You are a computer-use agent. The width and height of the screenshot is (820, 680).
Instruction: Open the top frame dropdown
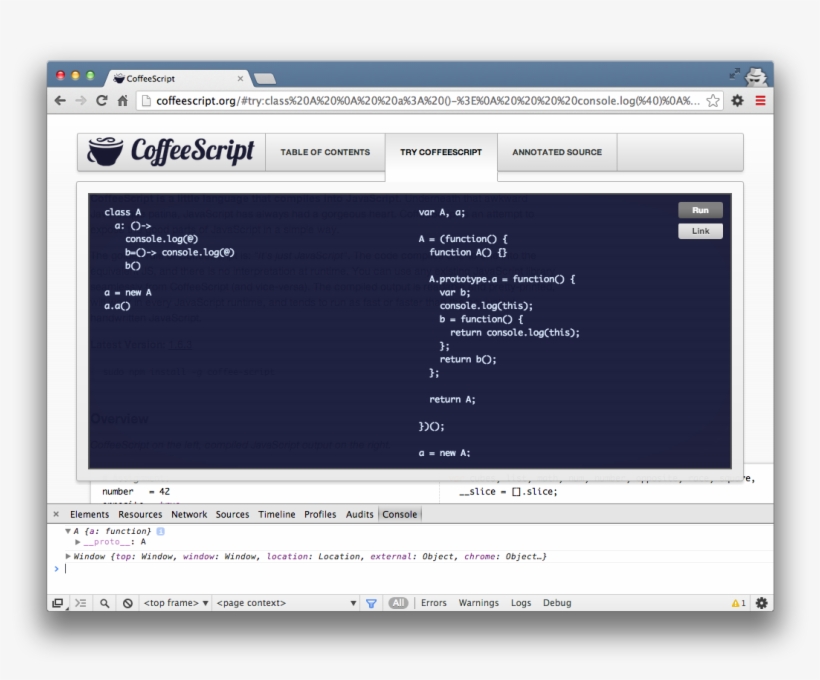click(172, 602)
